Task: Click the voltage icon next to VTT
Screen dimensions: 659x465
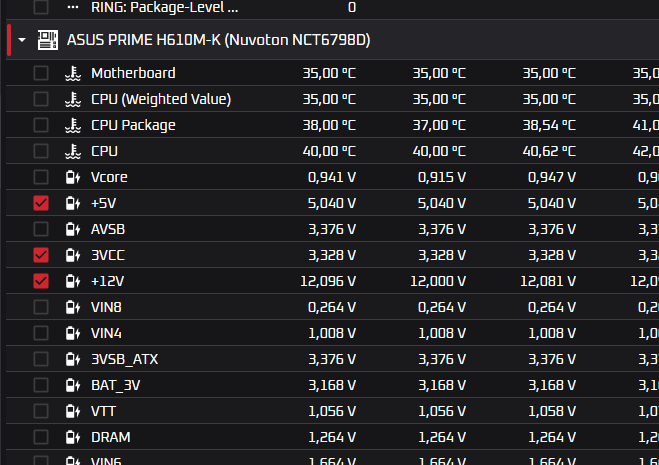Action: tap(73, 411)
